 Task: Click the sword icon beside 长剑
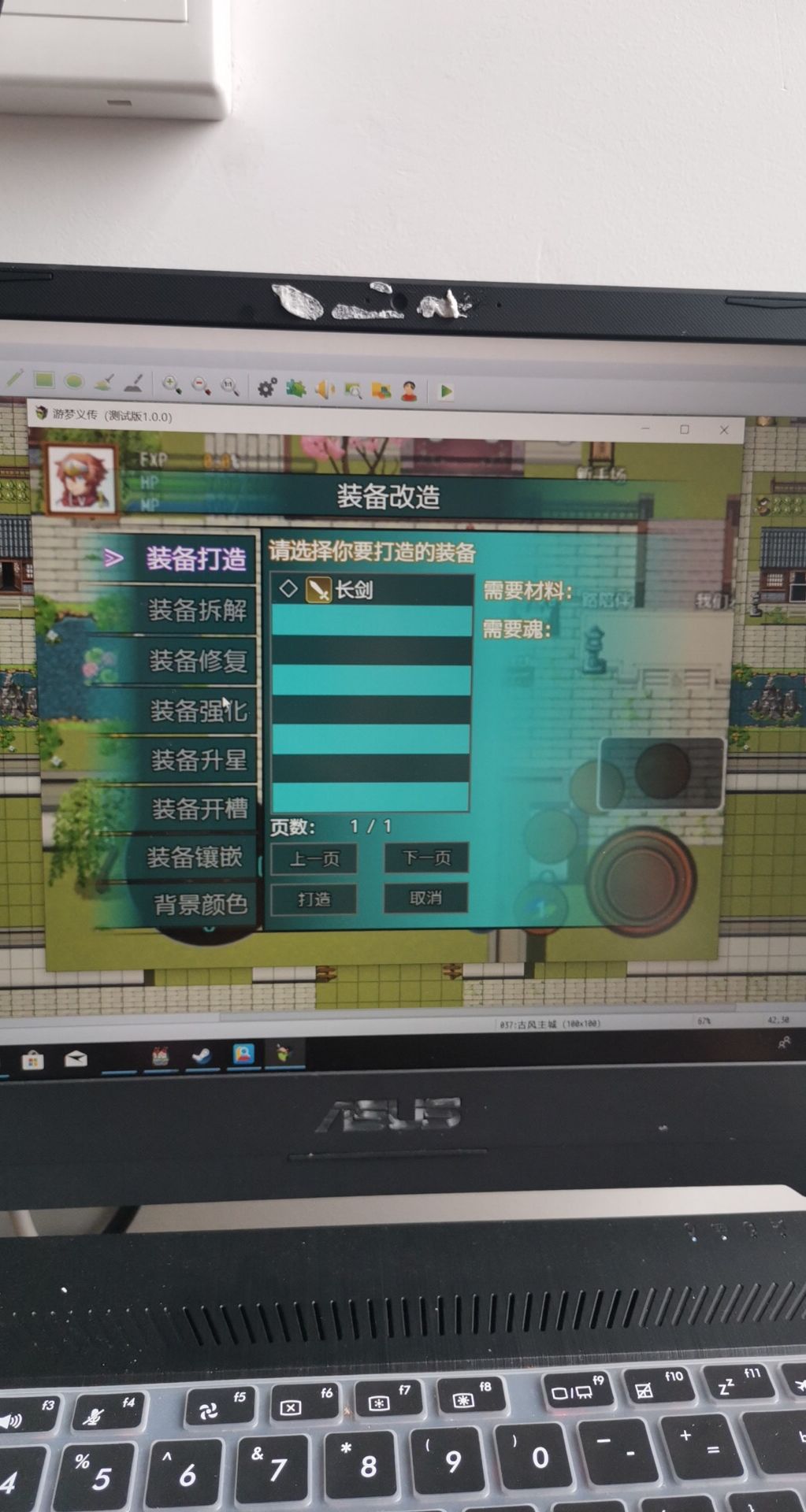[318, 590]
